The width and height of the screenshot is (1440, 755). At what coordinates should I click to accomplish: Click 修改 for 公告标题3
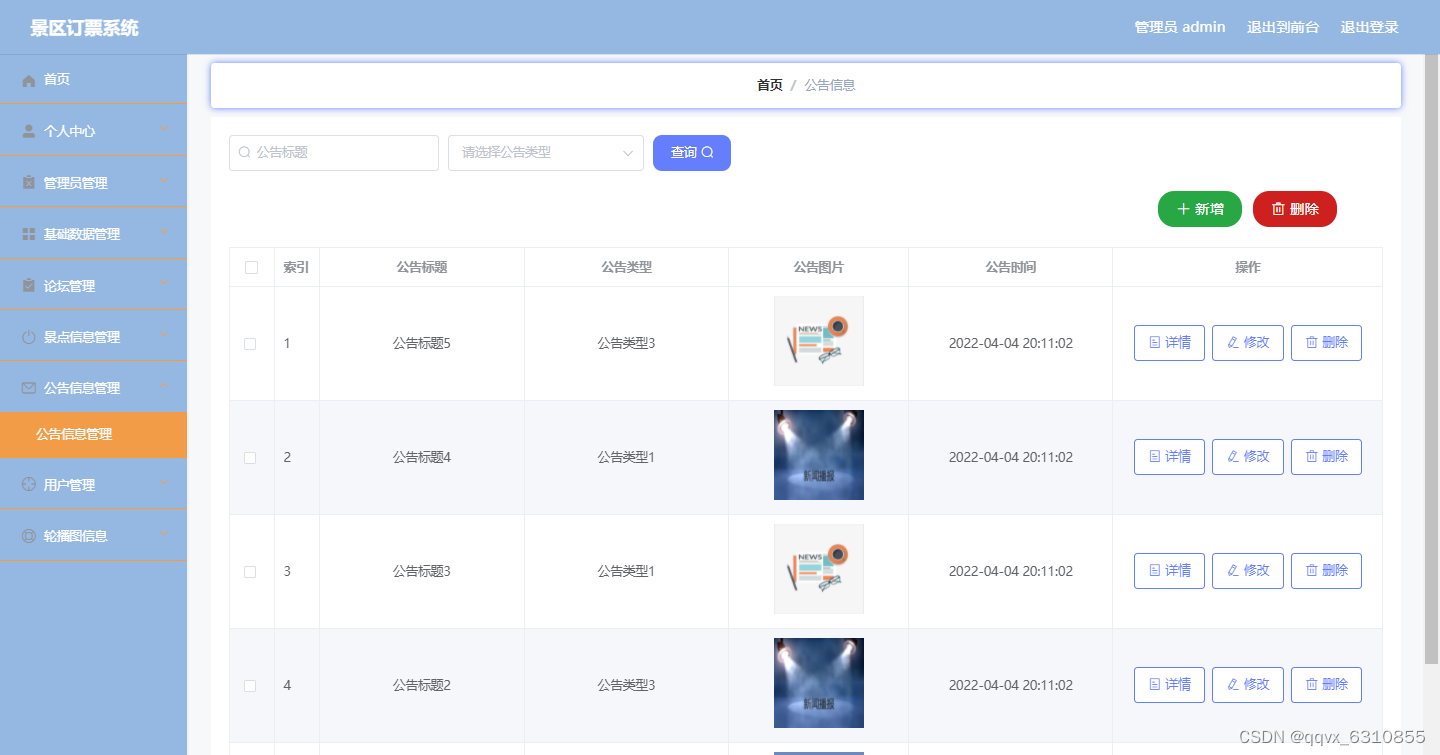click(x=1248, y=571)
